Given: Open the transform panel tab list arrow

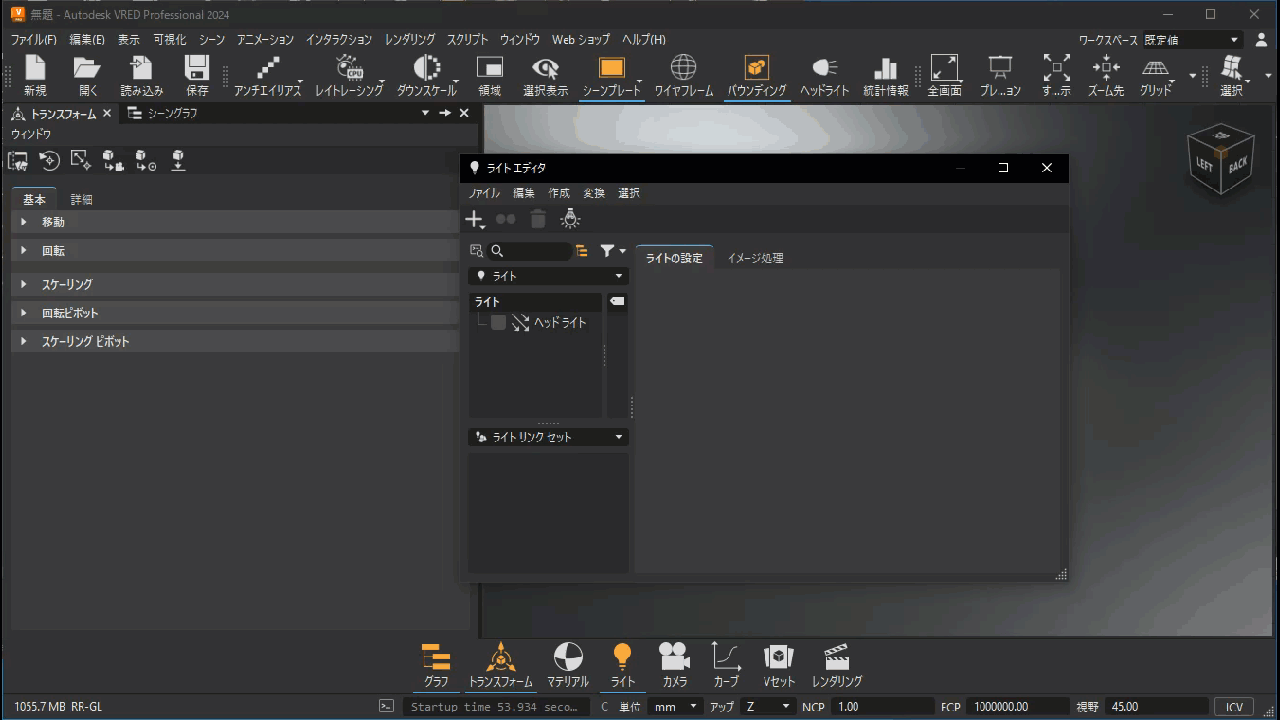Looking at the screenshot, I should [x=426, y=113].
